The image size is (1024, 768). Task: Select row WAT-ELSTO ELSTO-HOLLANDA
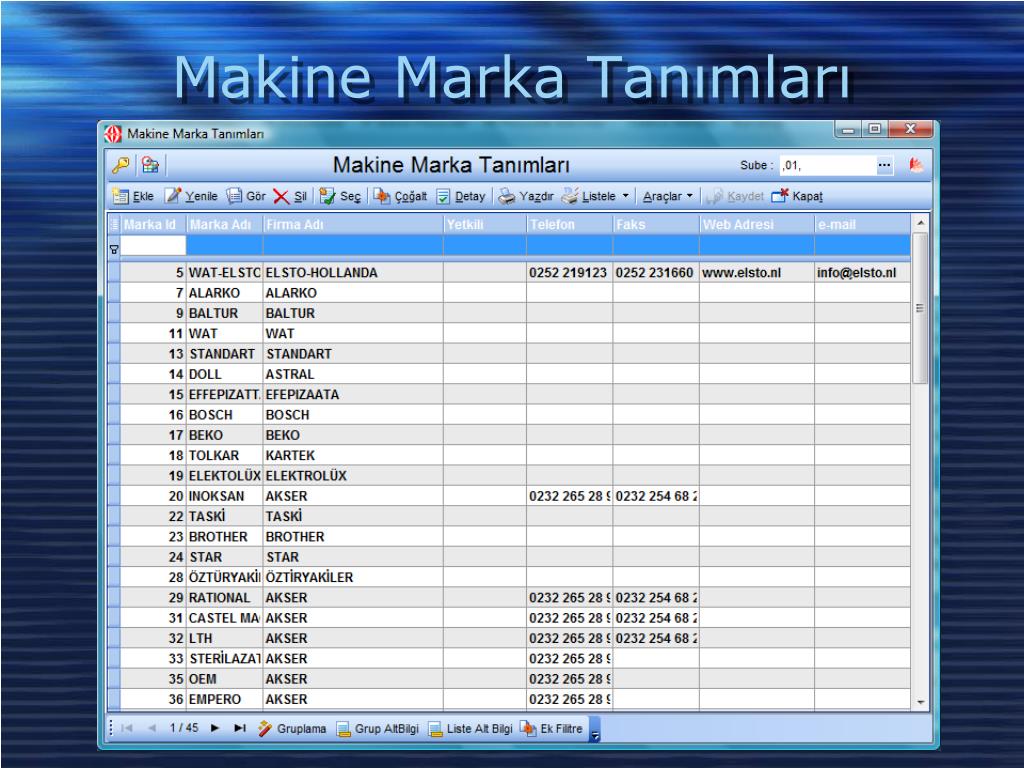509,272
